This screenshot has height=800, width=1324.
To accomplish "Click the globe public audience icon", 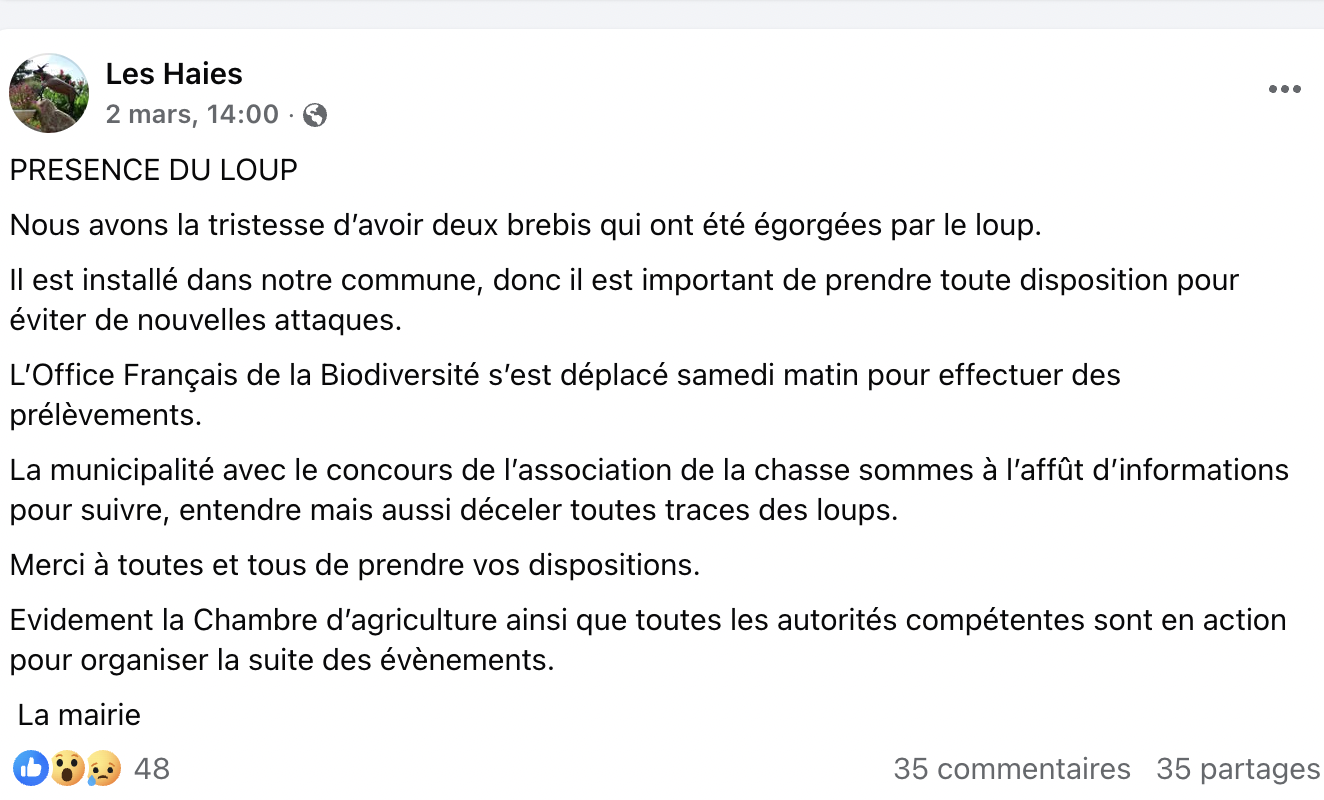I will pyautogui.click(x=315, y=116).
